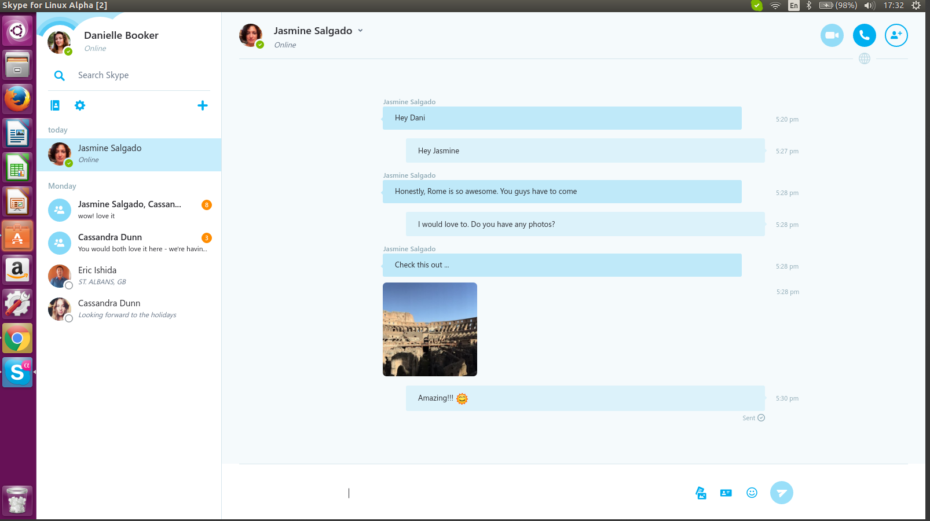Launch Firefox from the Ubuntu dock
This screenshot has width=930, height=521.
click(17, 99)
